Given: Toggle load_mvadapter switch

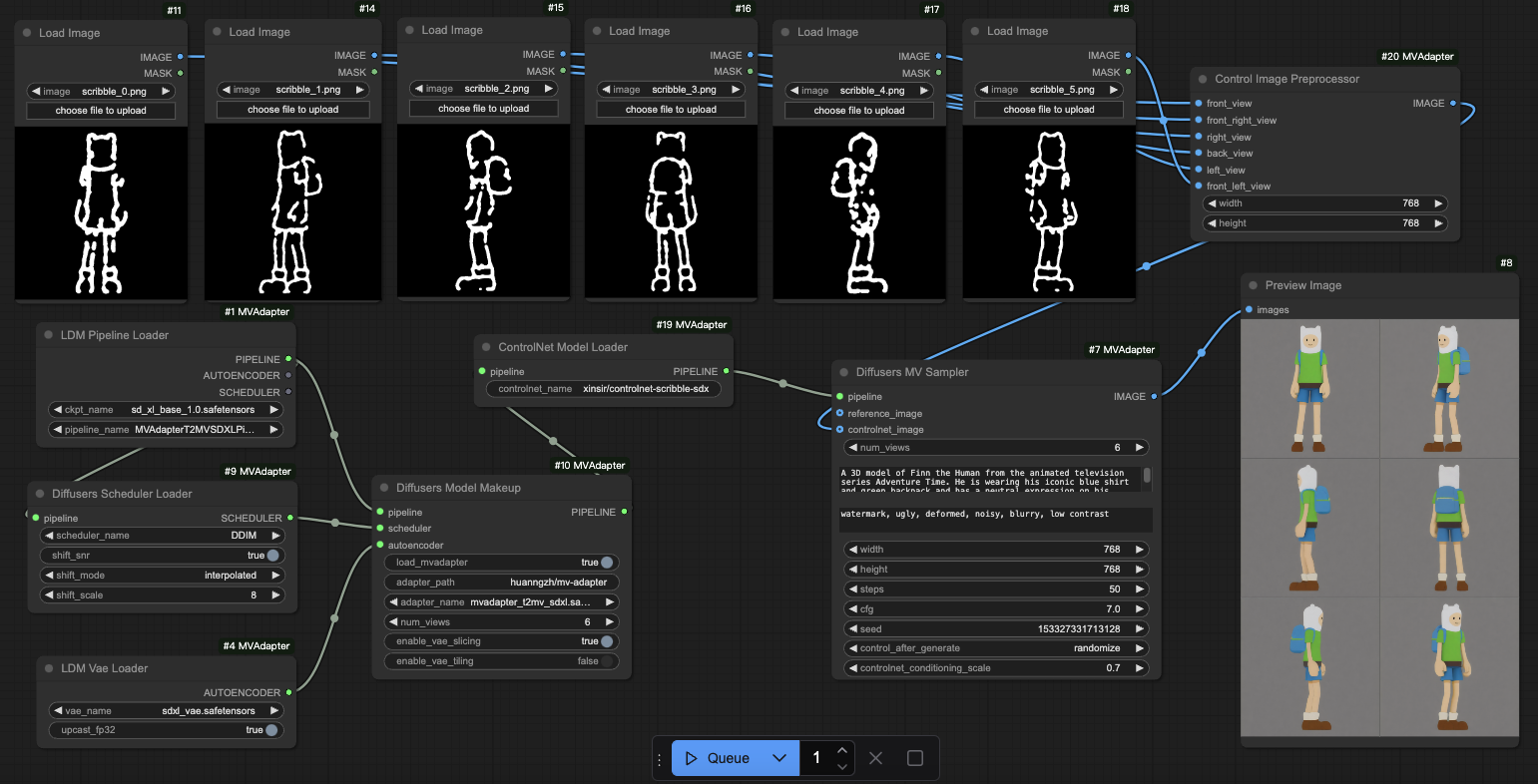Looking at the screenshot, I should pyautogui.click(x=607, y=563).
